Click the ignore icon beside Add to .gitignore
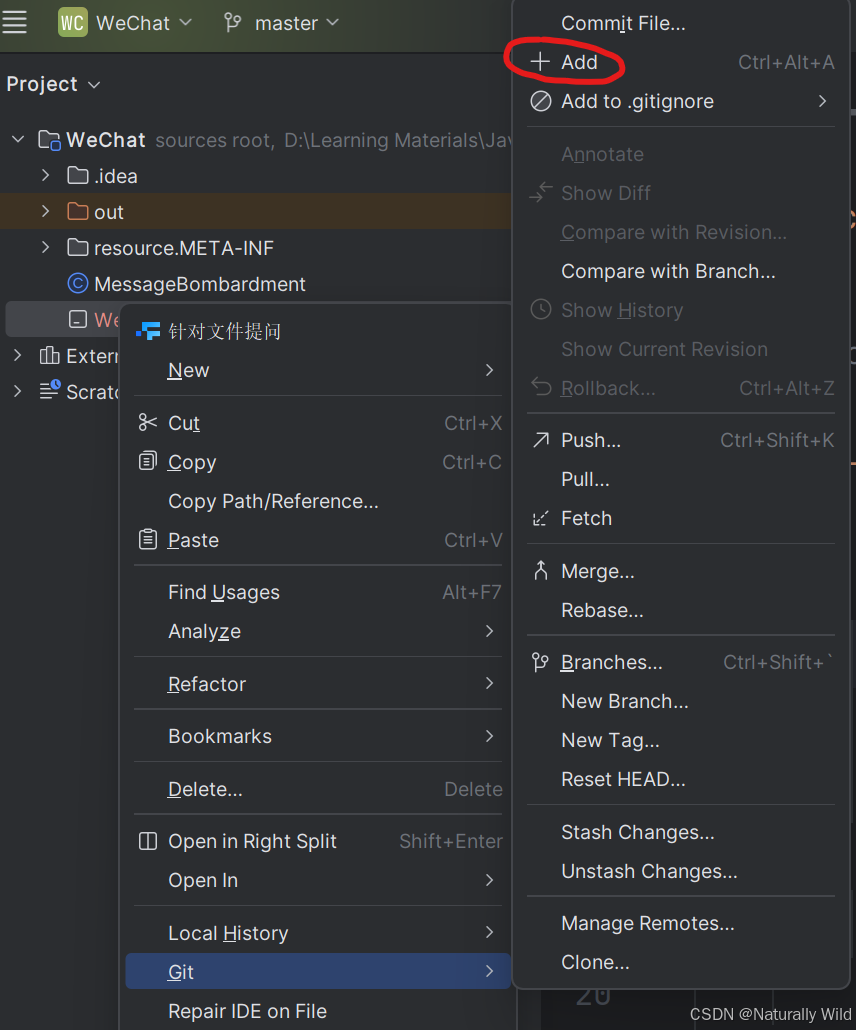The width and height of the screenshot is (856, 1030). coord(541,101)
